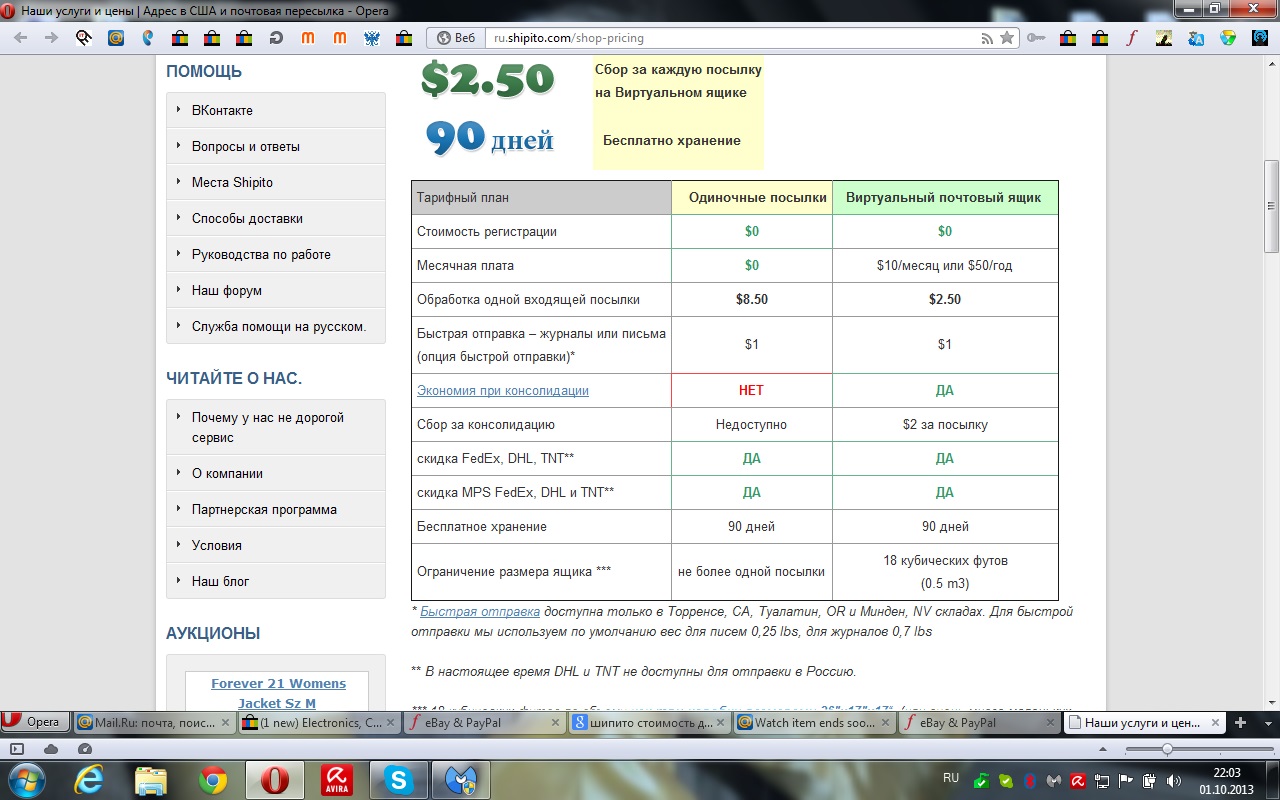
Task: Expand the Способы доставки sidebar item
Action: pos(247,218)
